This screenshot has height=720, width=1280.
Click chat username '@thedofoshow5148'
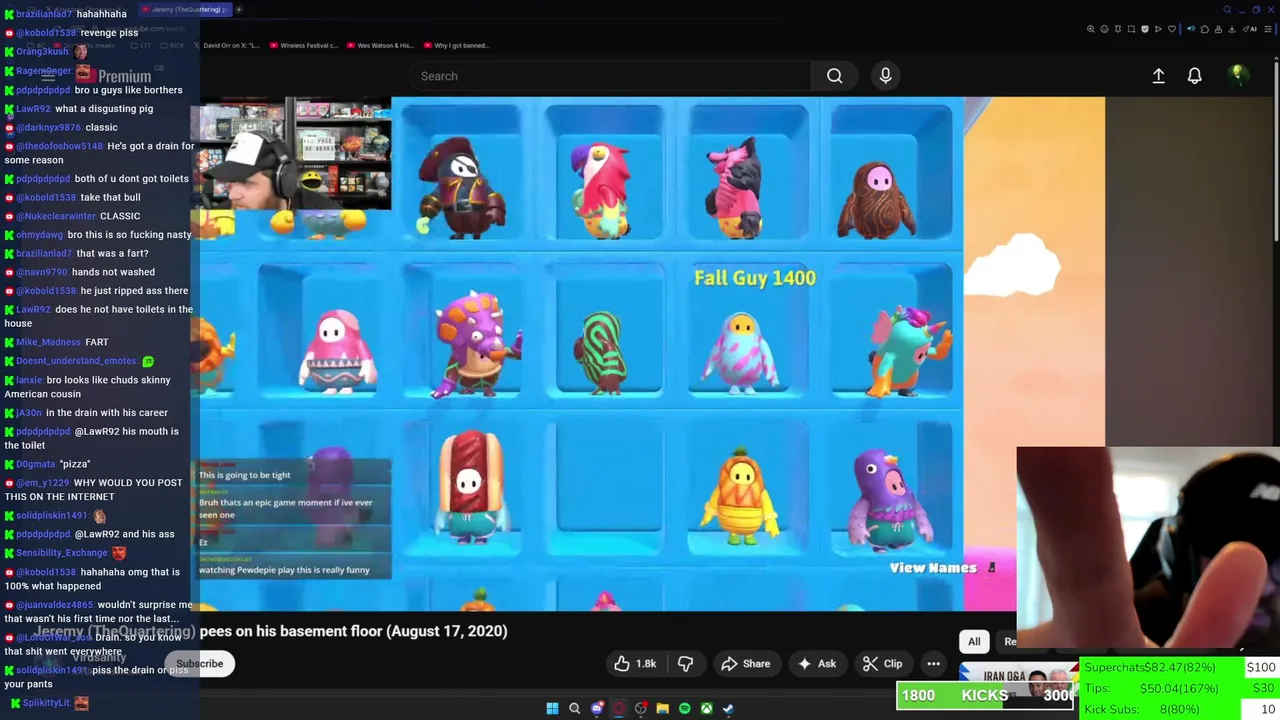tap(59, 146)
